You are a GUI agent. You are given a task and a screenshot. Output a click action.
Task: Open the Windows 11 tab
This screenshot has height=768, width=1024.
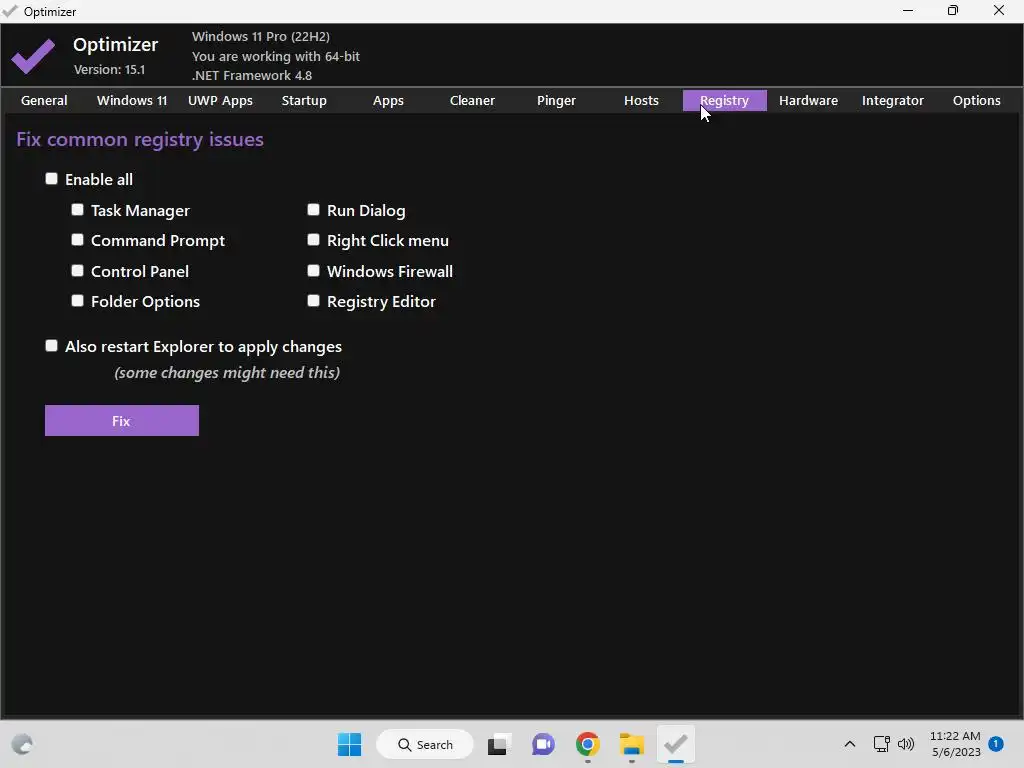point(132,101)
